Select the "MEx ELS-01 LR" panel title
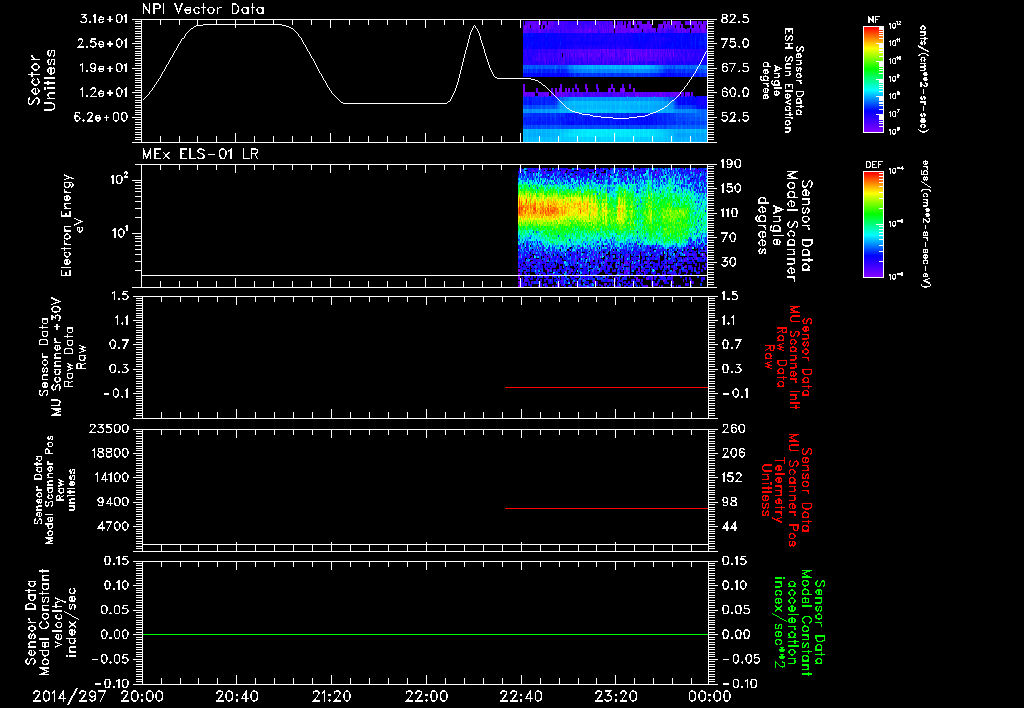Viewport: 1024px width, 708px height. coord(200,154)
